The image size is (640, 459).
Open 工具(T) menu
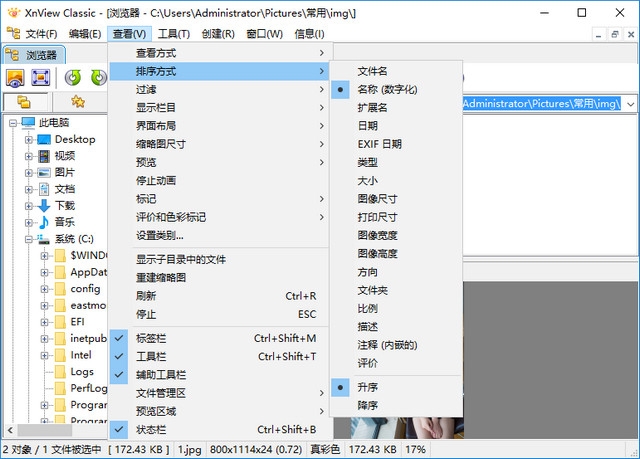174,33
